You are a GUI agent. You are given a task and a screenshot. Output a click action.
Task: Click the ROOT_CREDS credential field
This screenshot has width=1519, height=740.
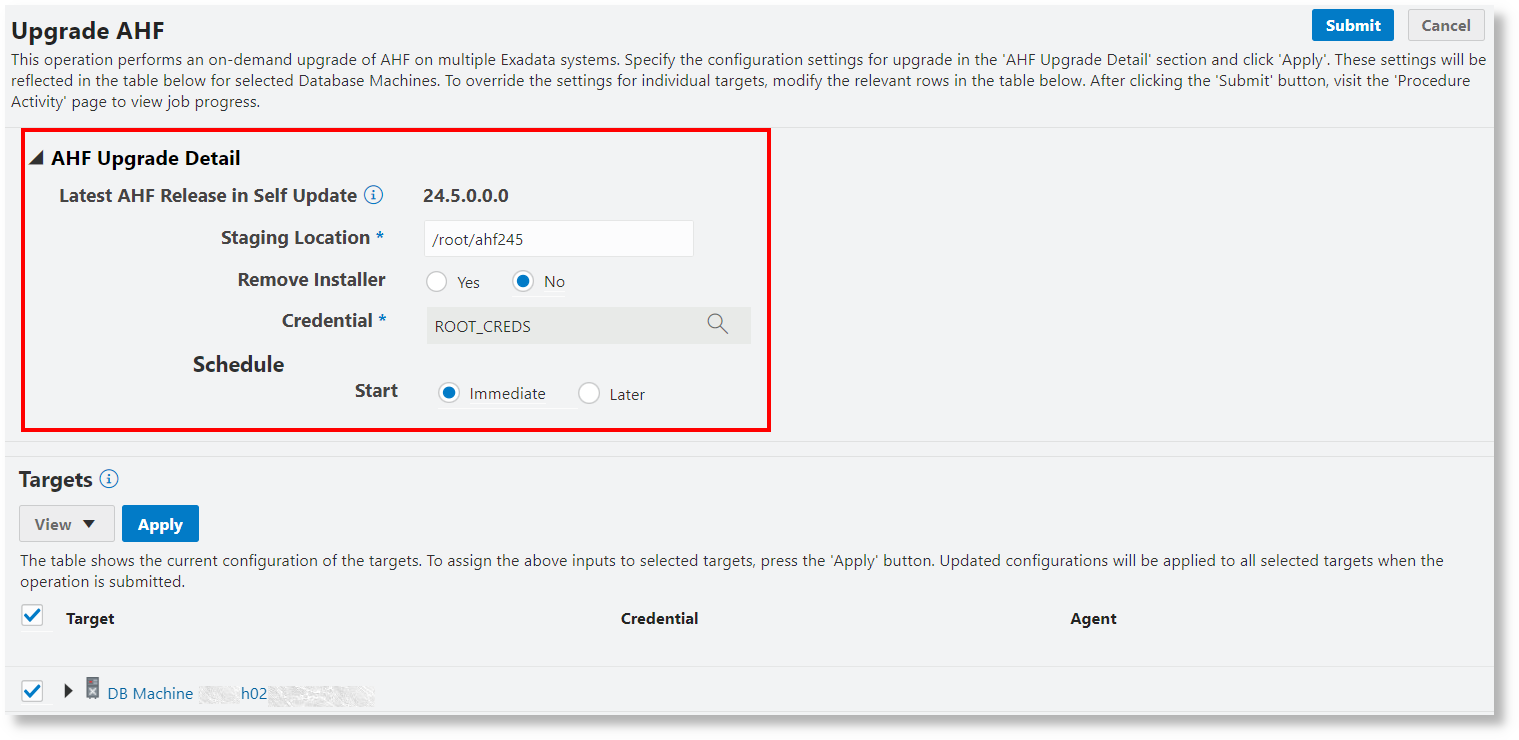click(588, 326)
